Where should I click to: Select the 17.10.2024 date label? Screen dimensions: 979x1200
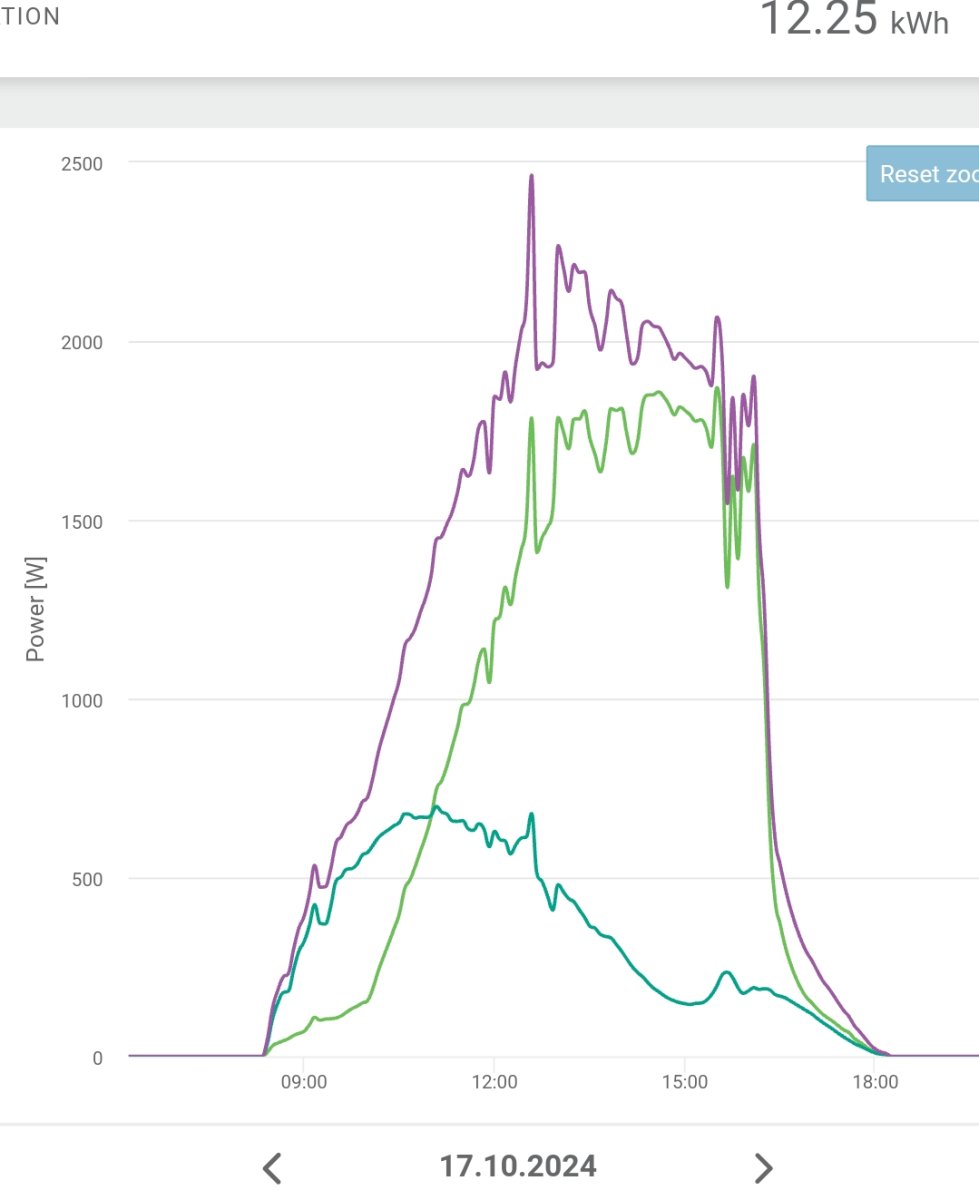(x=518, y=1166)
